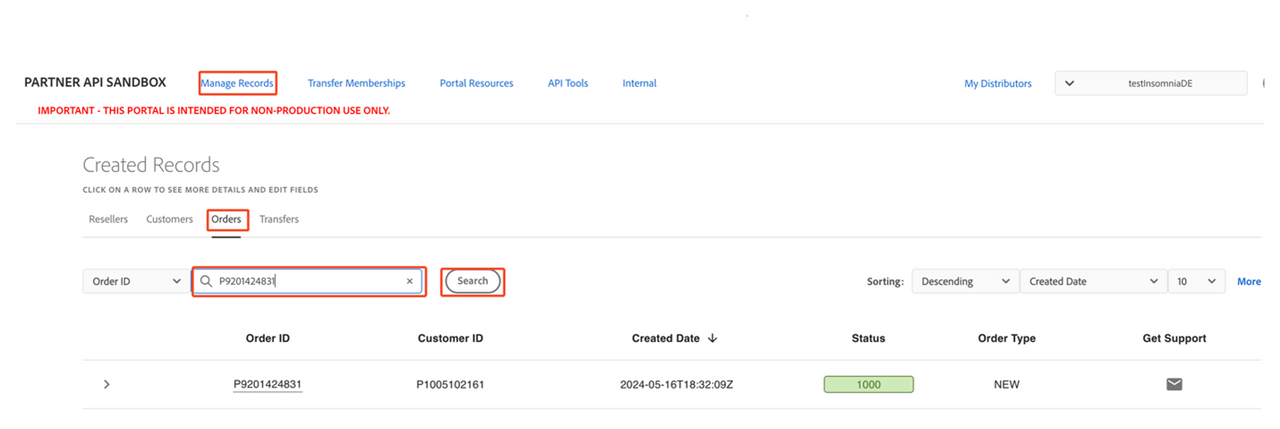
Task: Clear search field with X icon
Action: click(x=409, y=282)
